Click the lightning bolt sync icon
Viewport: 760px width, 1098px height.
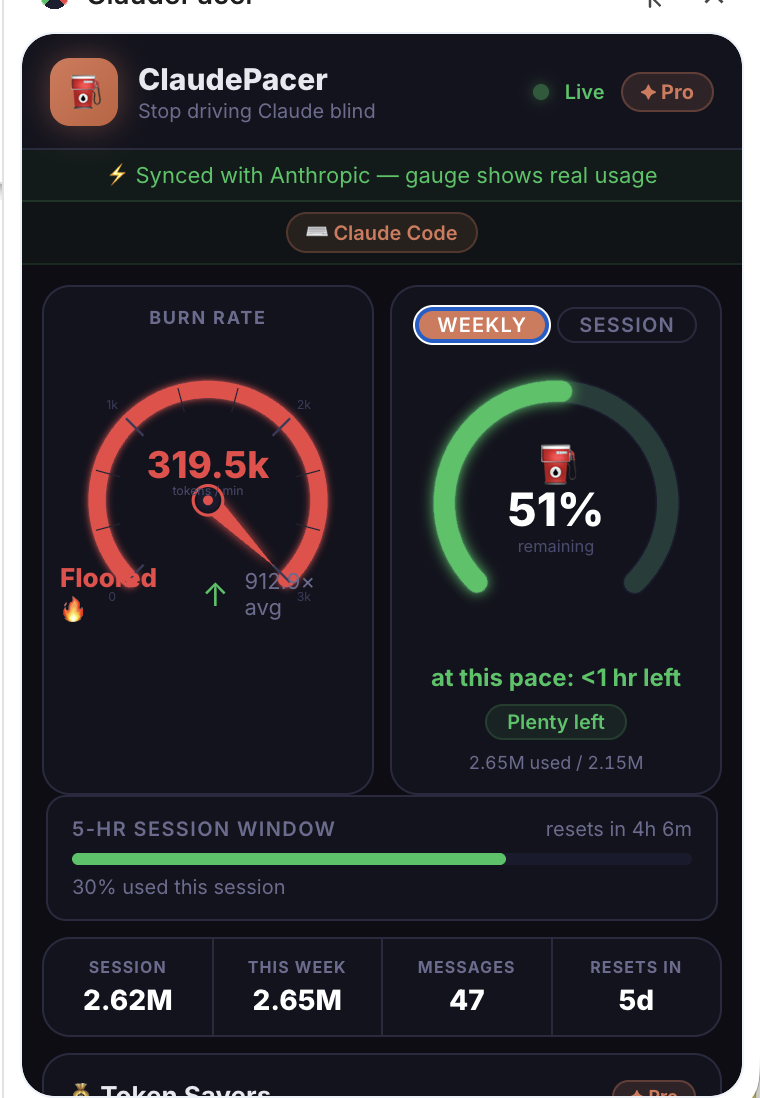click(117, 175)
